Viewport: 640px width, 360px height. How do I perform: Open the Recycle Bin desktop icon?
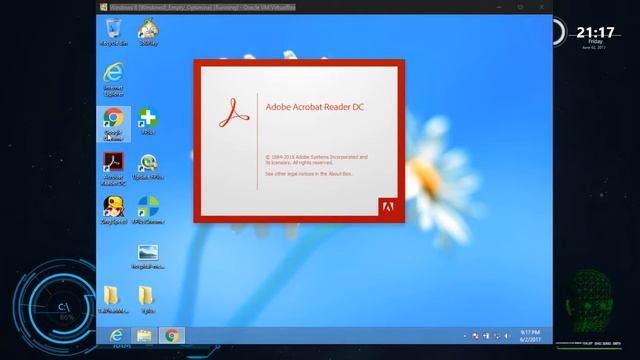113,31
